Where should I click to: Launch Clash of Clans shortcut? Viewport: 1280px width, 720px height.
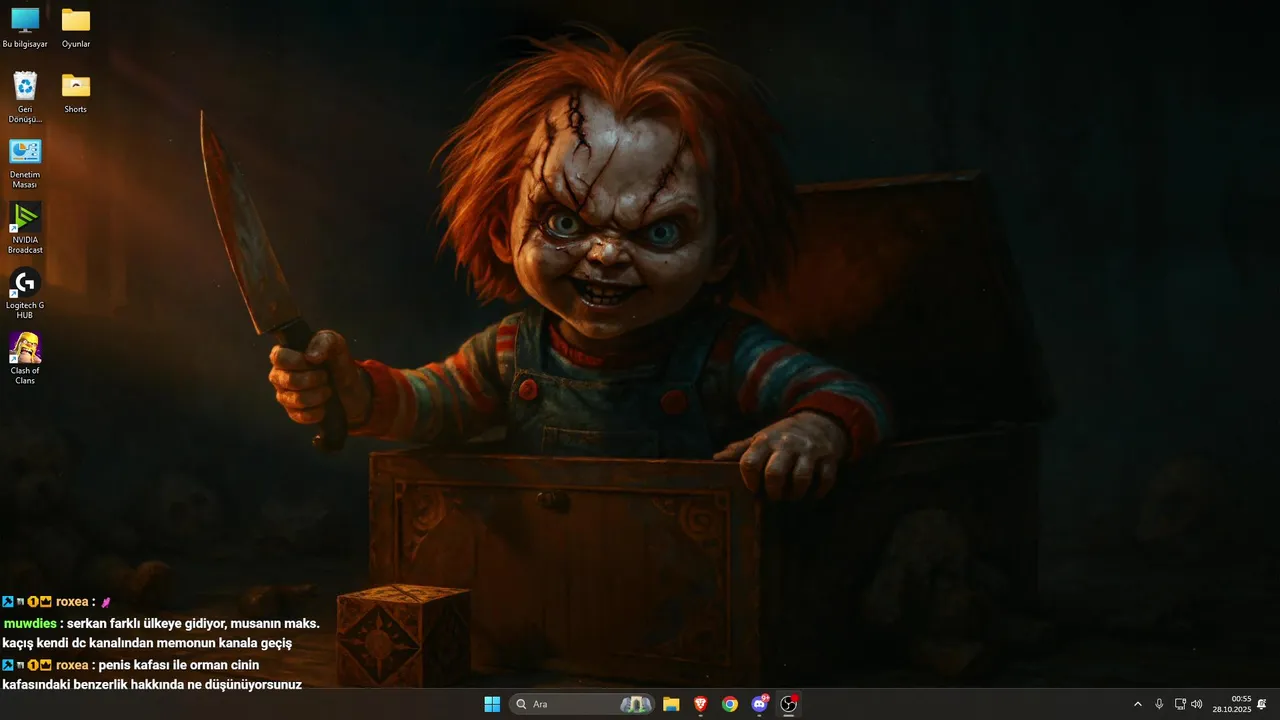(25, 358)
